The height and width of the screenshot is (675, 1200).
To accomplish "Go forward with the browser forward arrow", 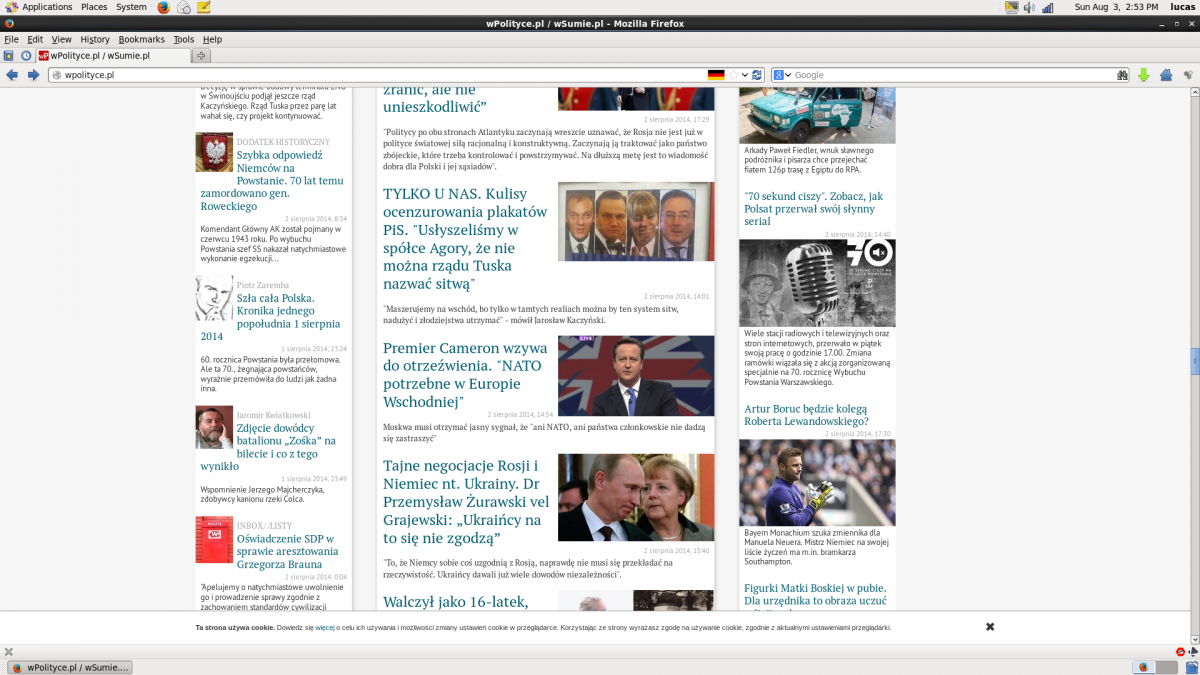I will pos(33,75).
